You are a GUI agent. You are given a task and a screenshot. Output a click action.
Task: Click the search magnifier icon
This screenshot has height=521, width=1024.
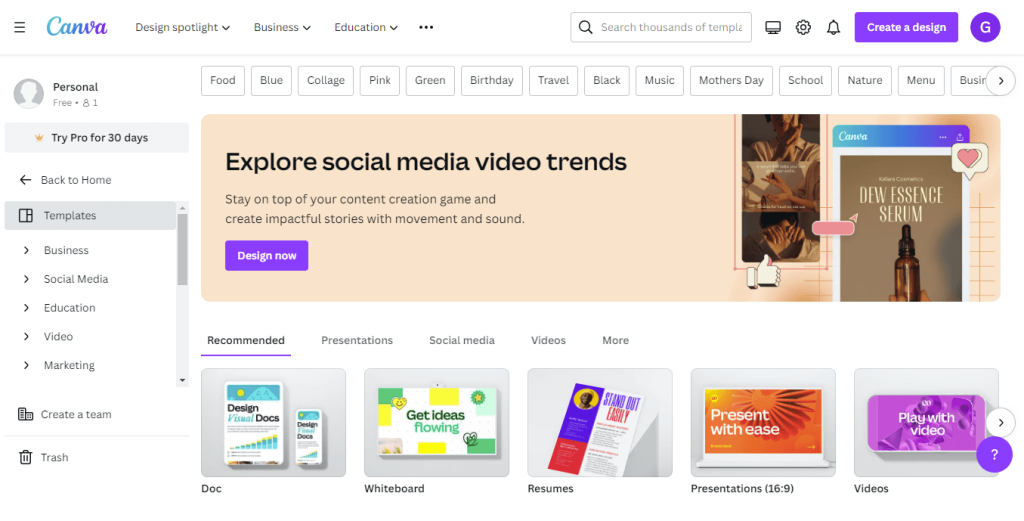pos(586,27)
